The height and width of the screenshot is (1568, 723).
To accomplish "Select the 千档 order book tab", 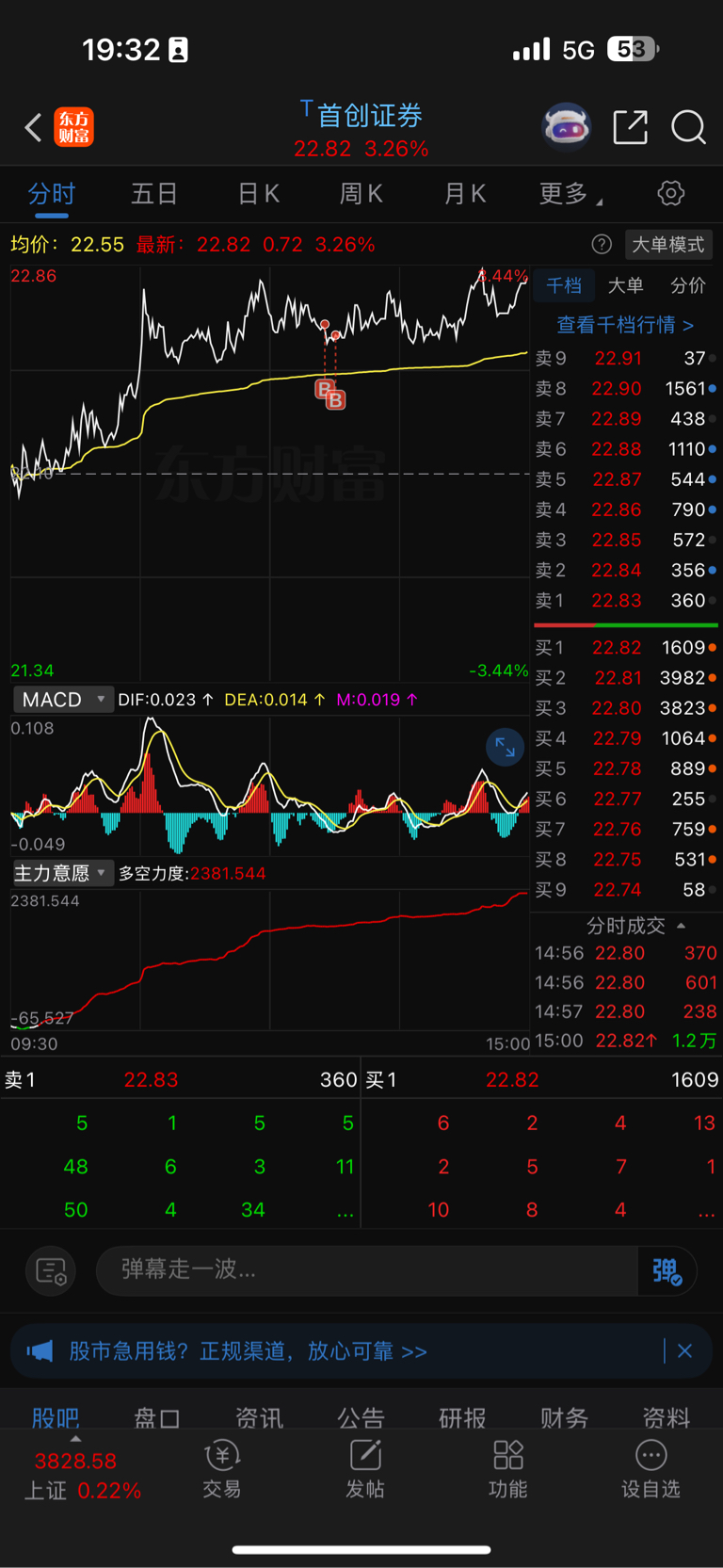I will tap(564, 285).
